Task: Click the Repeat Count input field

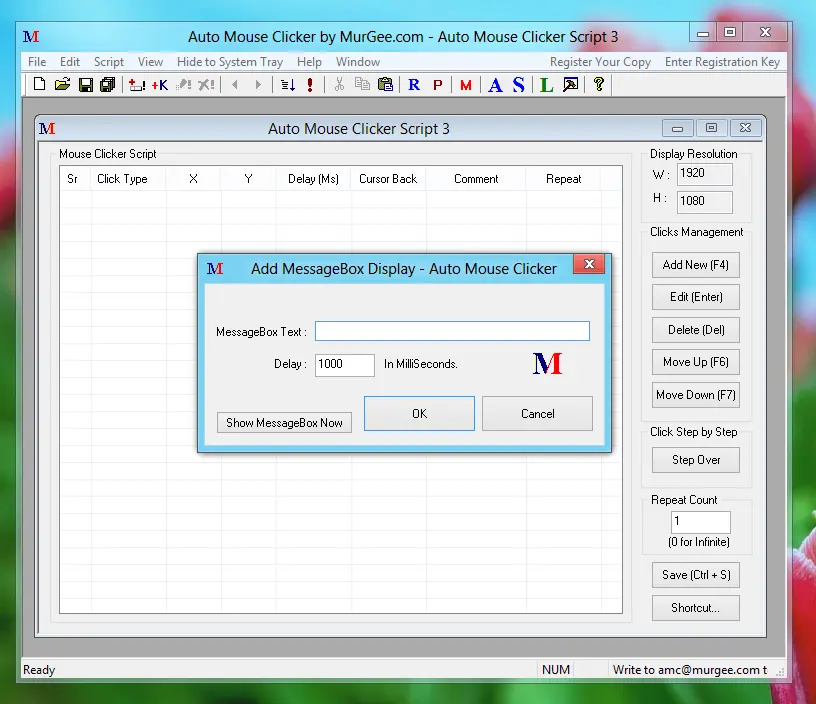Action: tap(700, 522)
